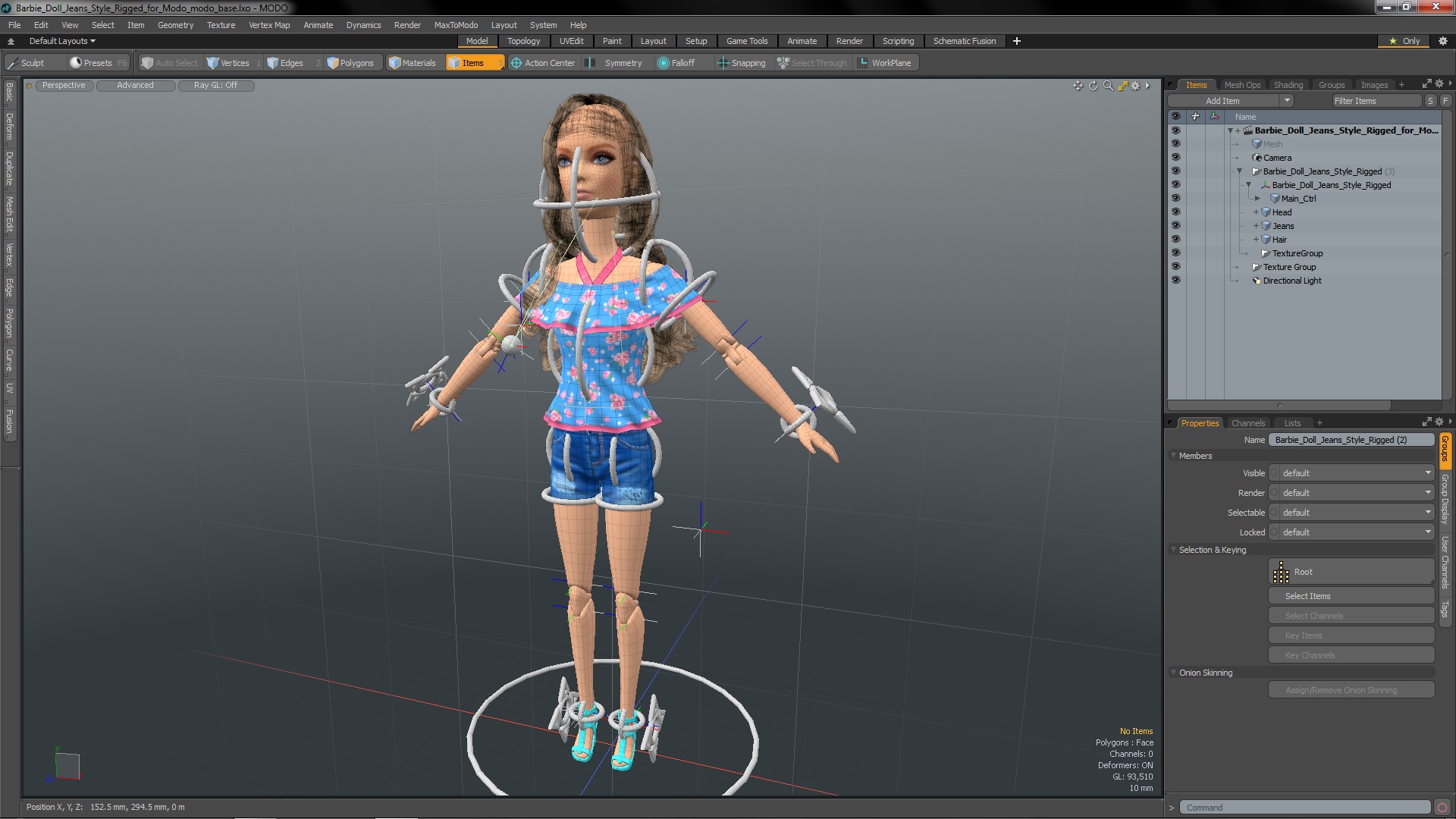Hide the Hair mesh with its eye
The width and height of the screenshot is (1456, 819).
tap(1175, 240)
